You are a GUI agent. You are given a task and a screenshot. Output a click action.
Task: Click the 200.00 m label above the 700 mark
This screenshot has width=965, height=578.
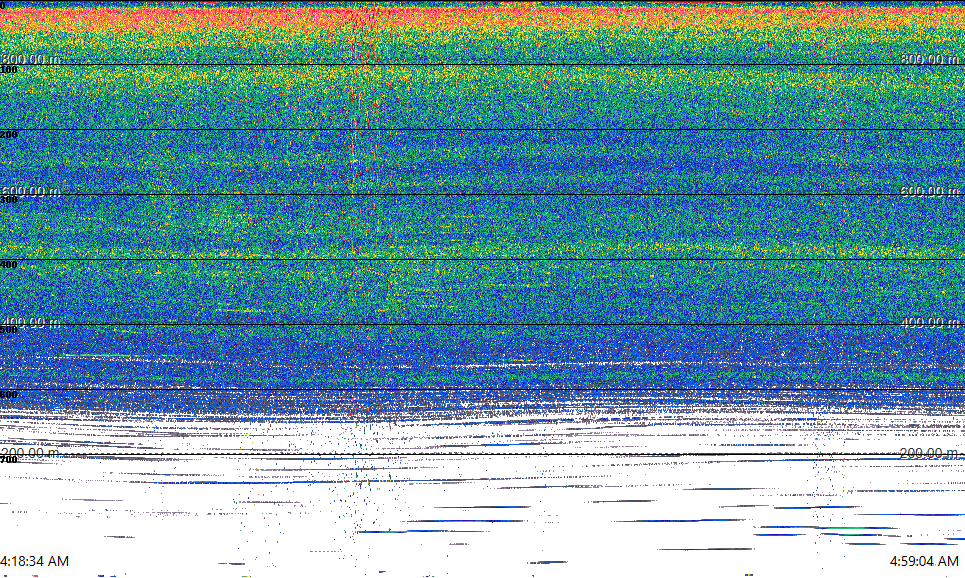pyautogui.click(x=31, y=452)
